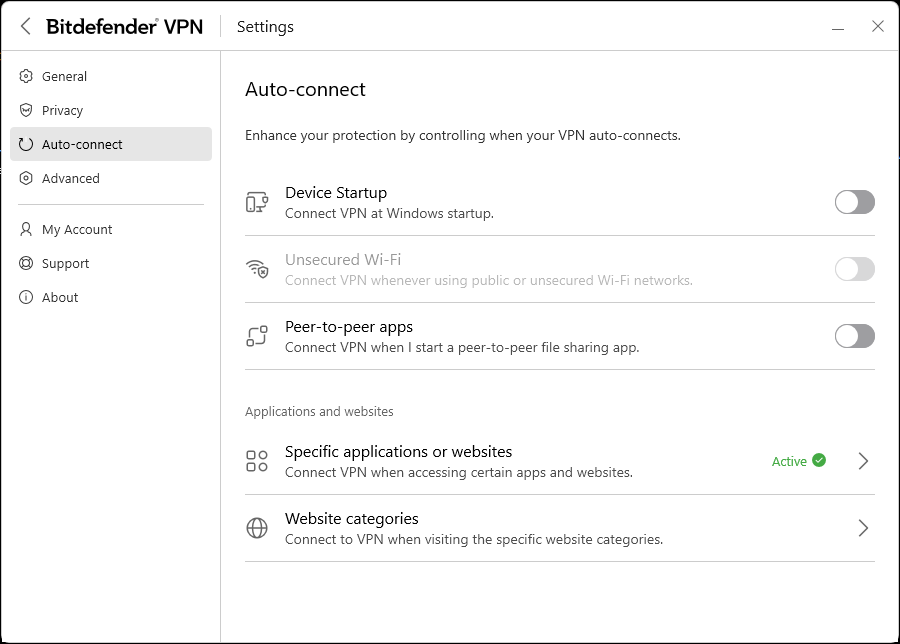Expand Specific applications or websites chevron
This screenshot has height=644, width=900.
click(863, 461)
